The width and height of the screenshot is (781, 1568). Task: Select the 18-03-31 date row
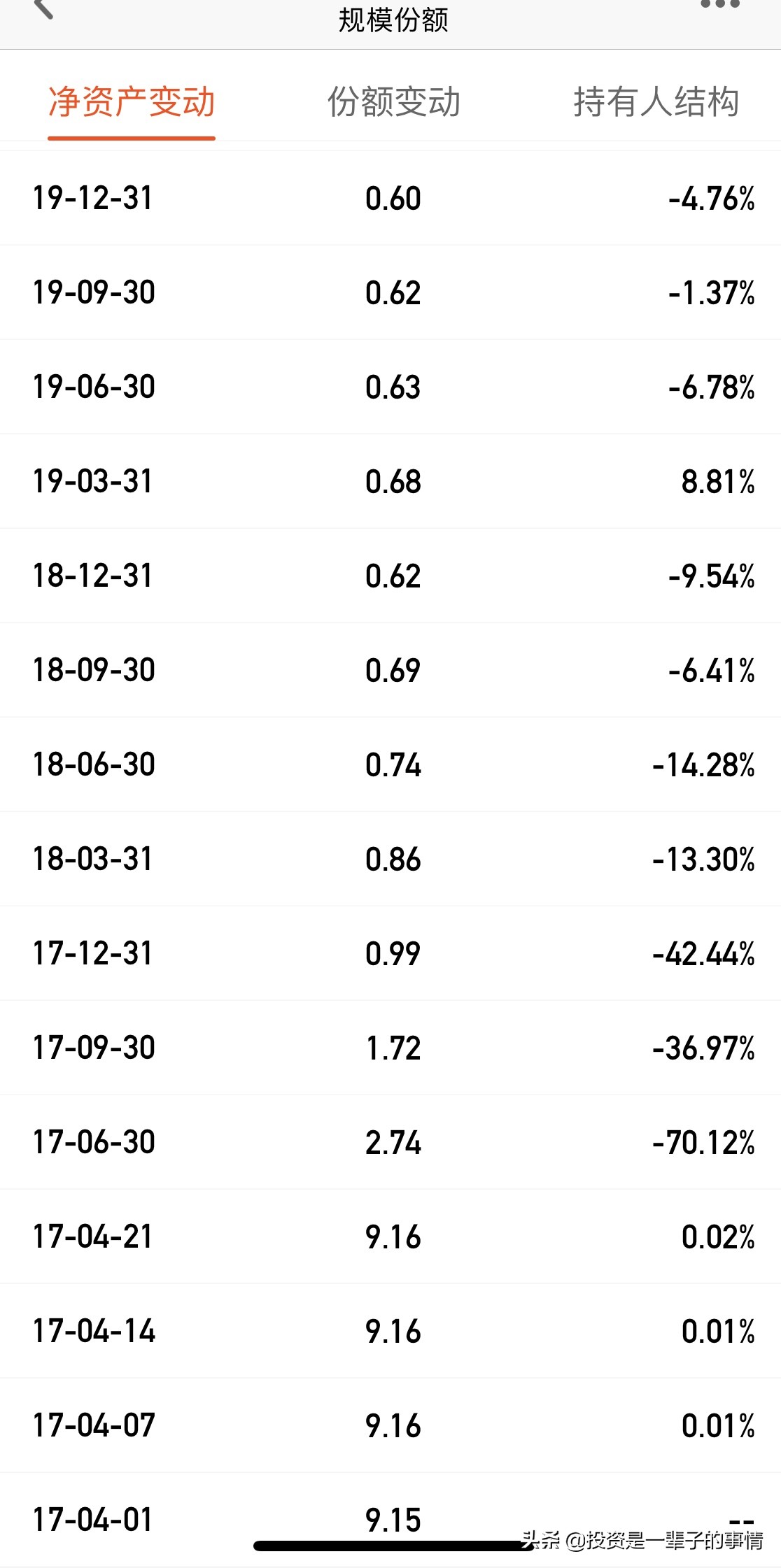(x=92, y=860)
